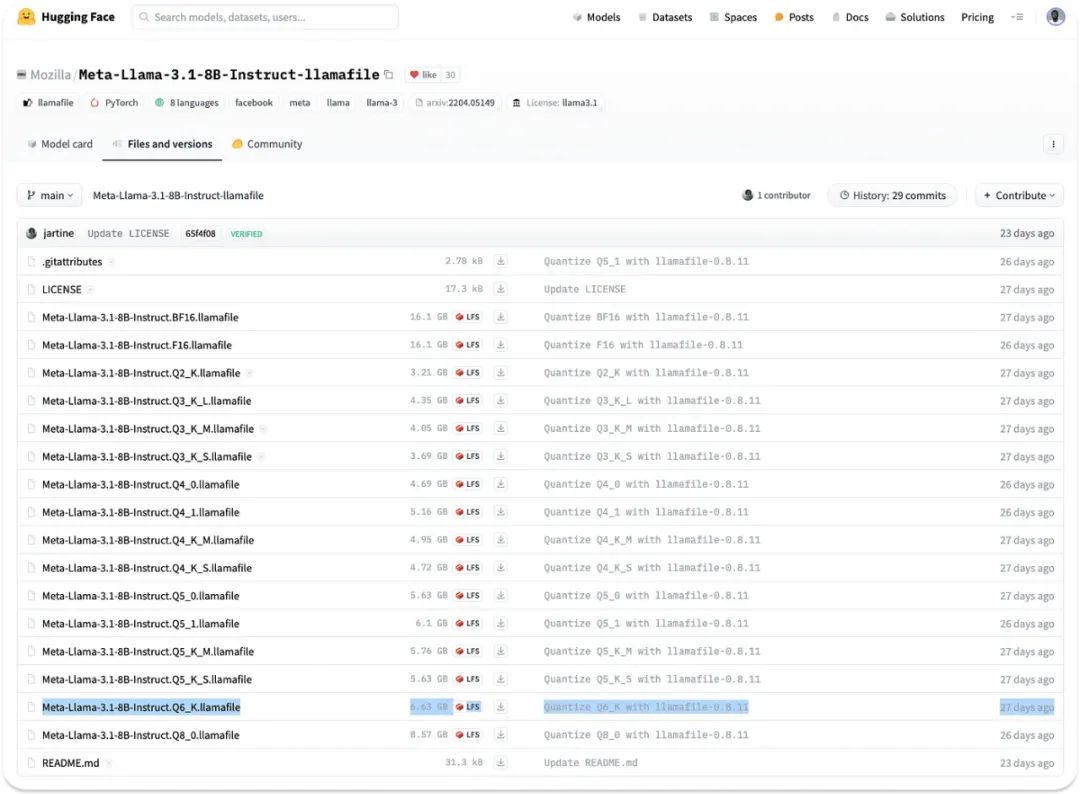
Task: Click the repo path breadcrumb Meta-Llama-3.1-8B-Instruct-llamafile
Action: tap(178, 196)
